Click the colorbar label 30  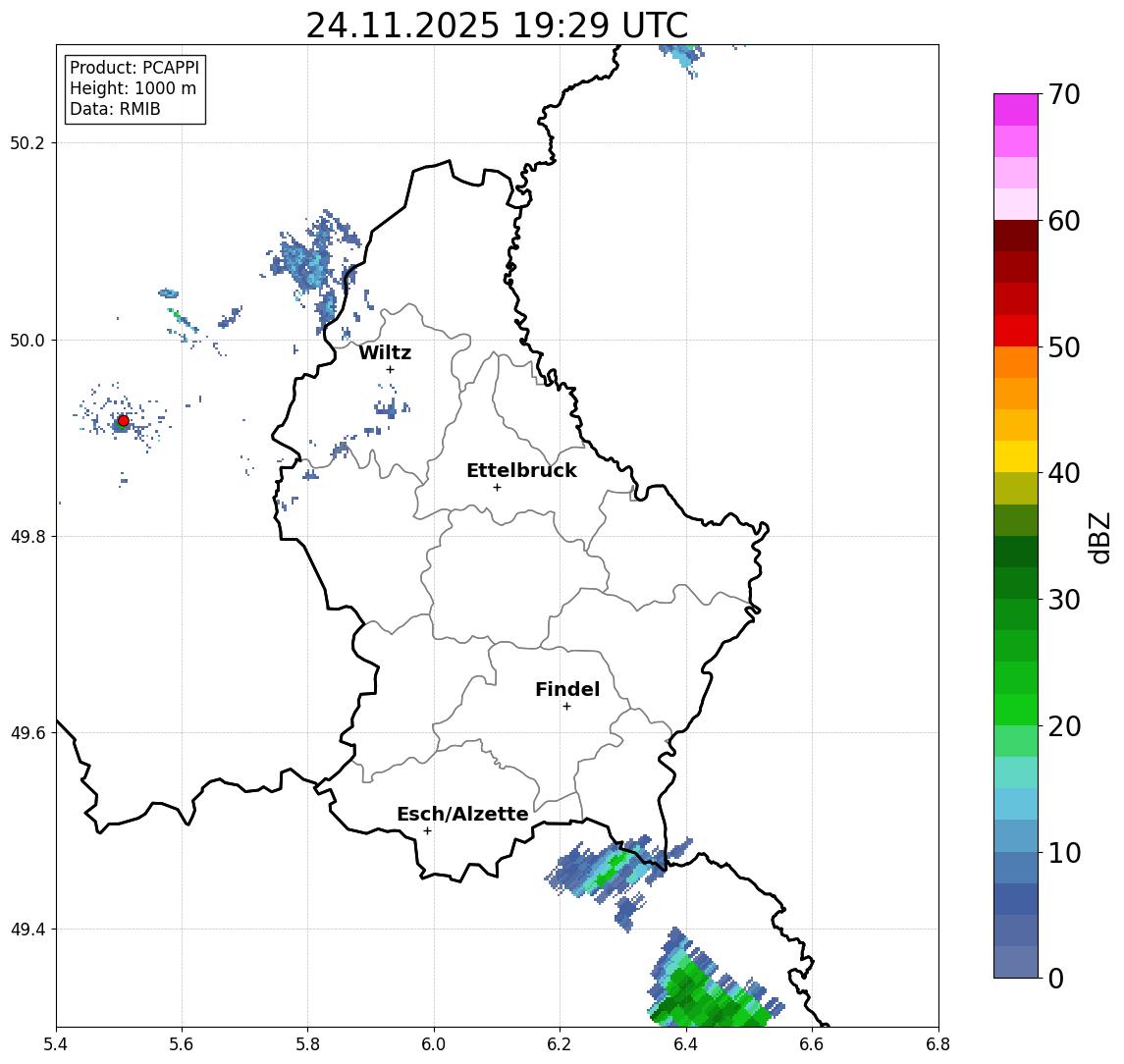1064,600
